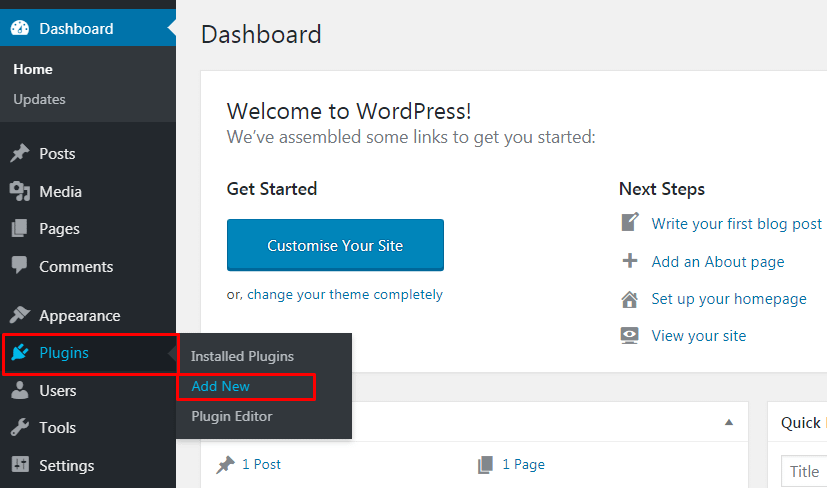Click the pushpin icon next to 1 Post

[x=225, y=464]
